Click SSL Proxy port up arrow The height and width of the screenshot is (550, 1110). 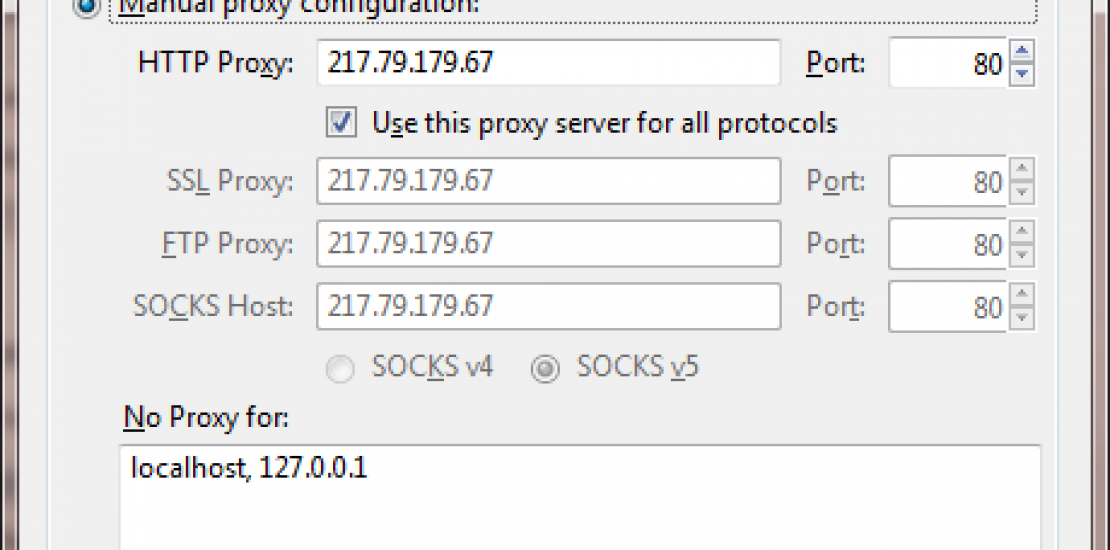coord(1022,170)
